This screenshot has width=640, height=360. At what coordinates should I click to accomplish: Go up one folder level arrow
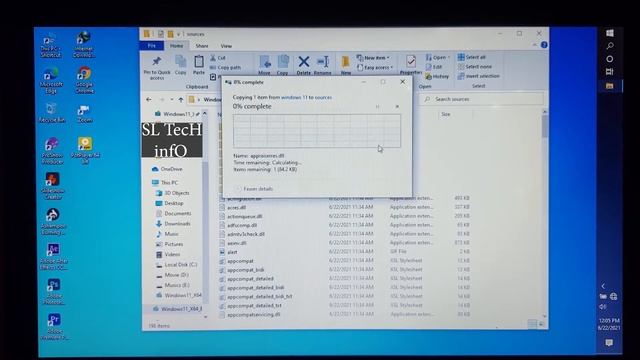point(181,100)
